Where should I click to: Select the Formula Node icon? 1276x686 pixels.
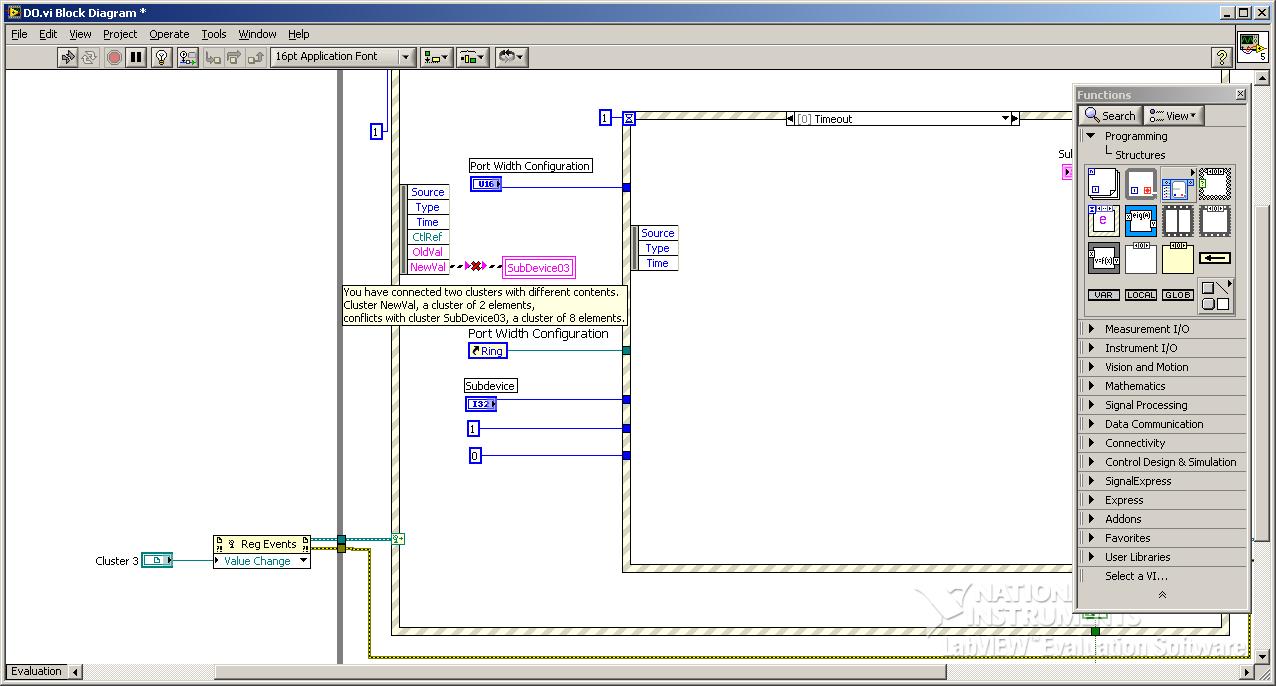(x=1103, y=259)
